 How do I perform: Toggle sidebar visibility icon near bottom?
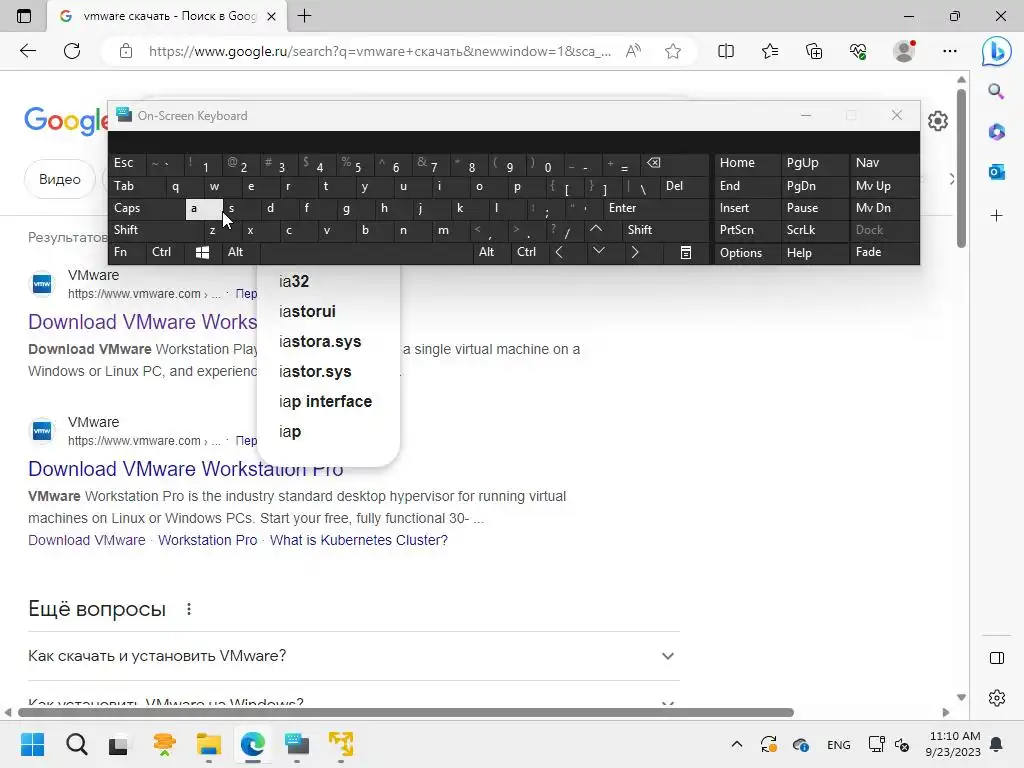coord(997,658)
